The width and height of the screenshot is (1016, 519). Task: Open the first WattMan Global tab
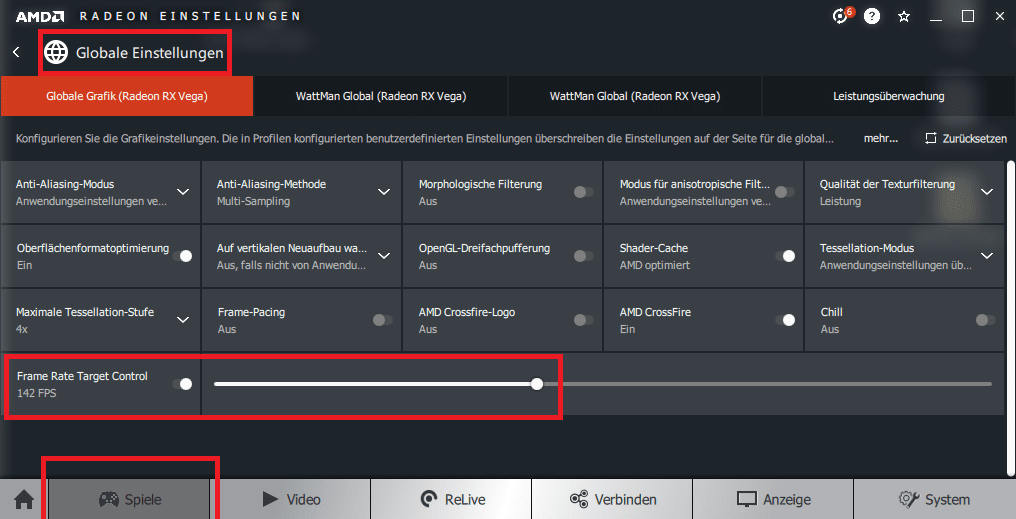(381, 96)
